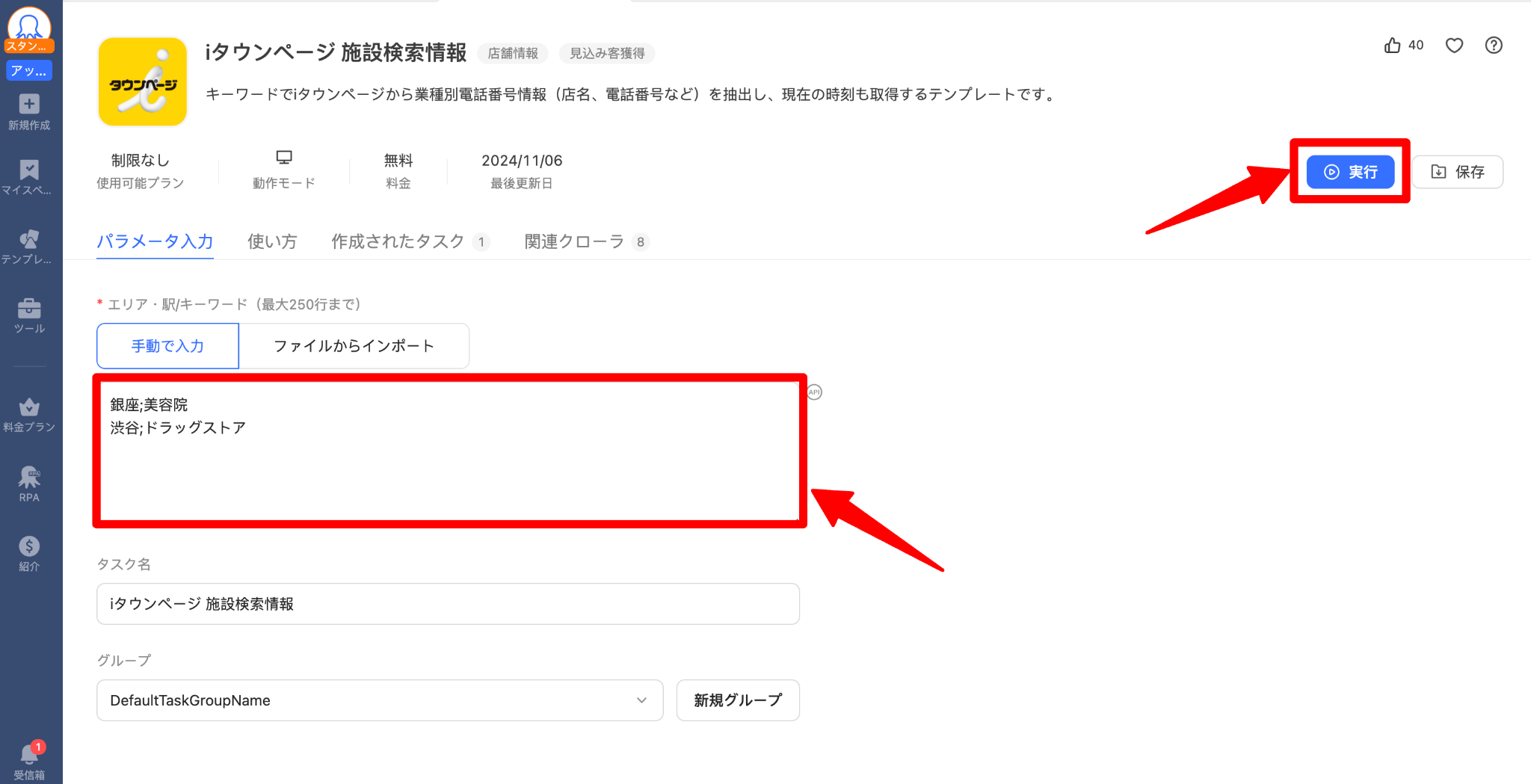
Task: Toggle the favorite heart icon
Action: point(1453,46)
